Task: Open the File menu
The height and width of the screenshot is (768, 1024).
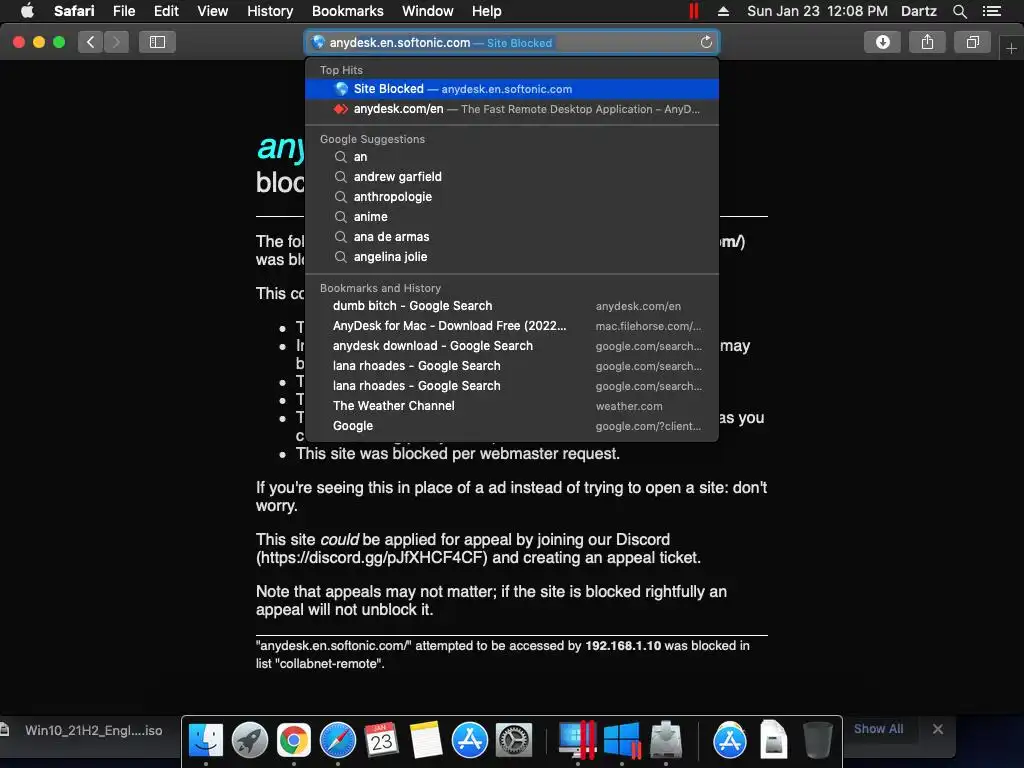Action: [124, 11]
